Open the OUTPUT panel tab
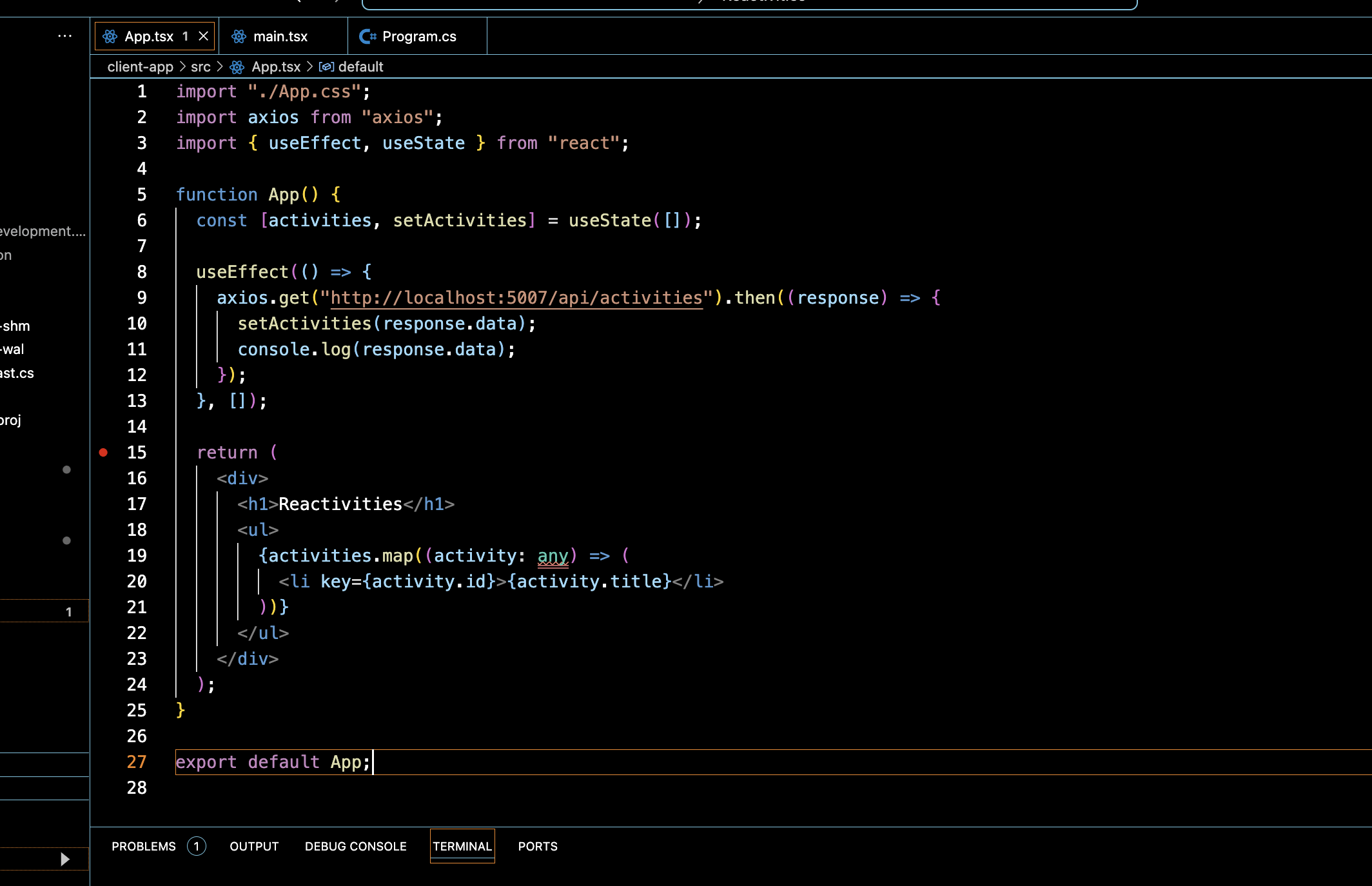1372x886 pixels. (254, 846)
